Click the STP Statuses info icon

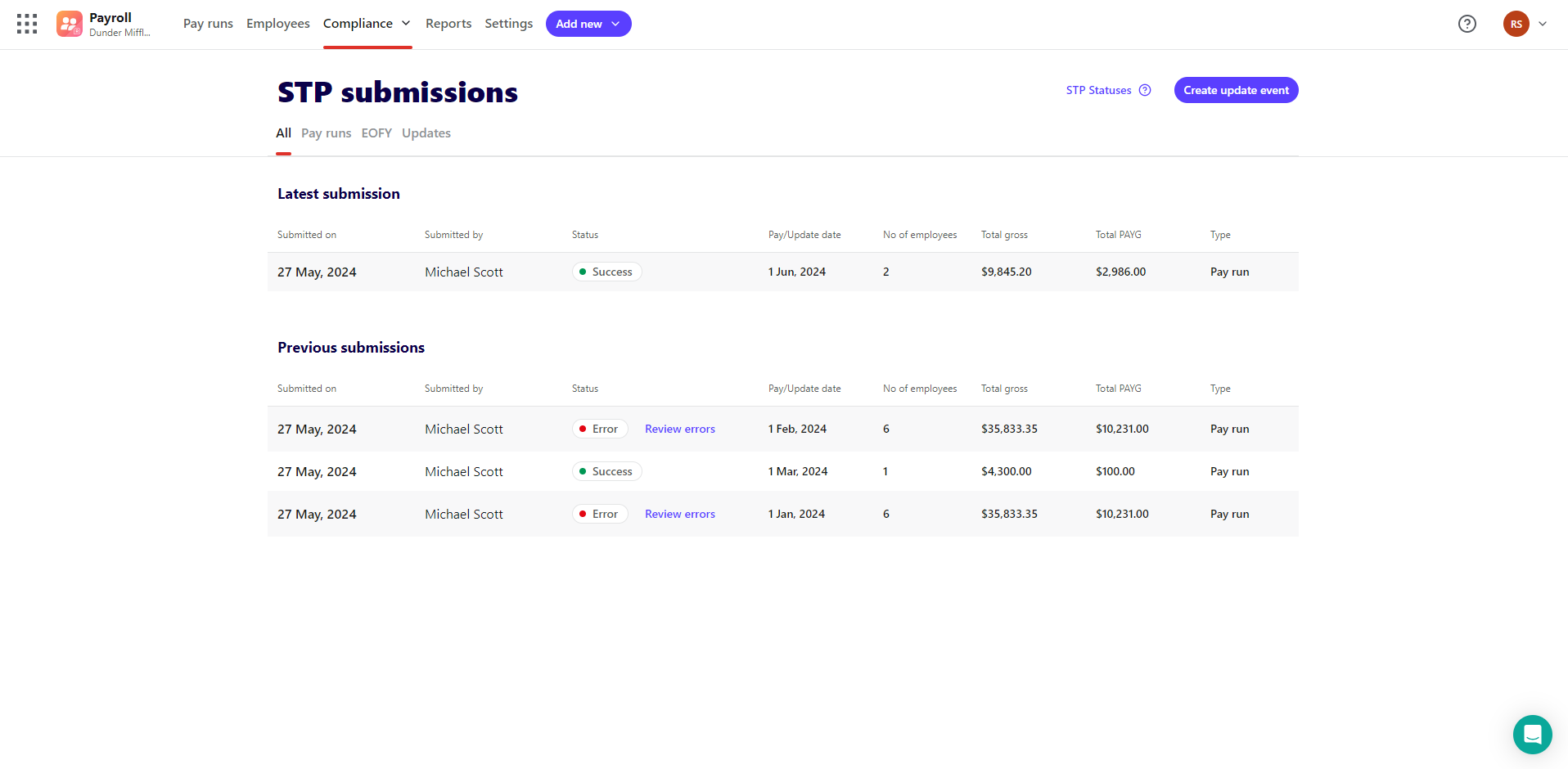(1145, 90)
